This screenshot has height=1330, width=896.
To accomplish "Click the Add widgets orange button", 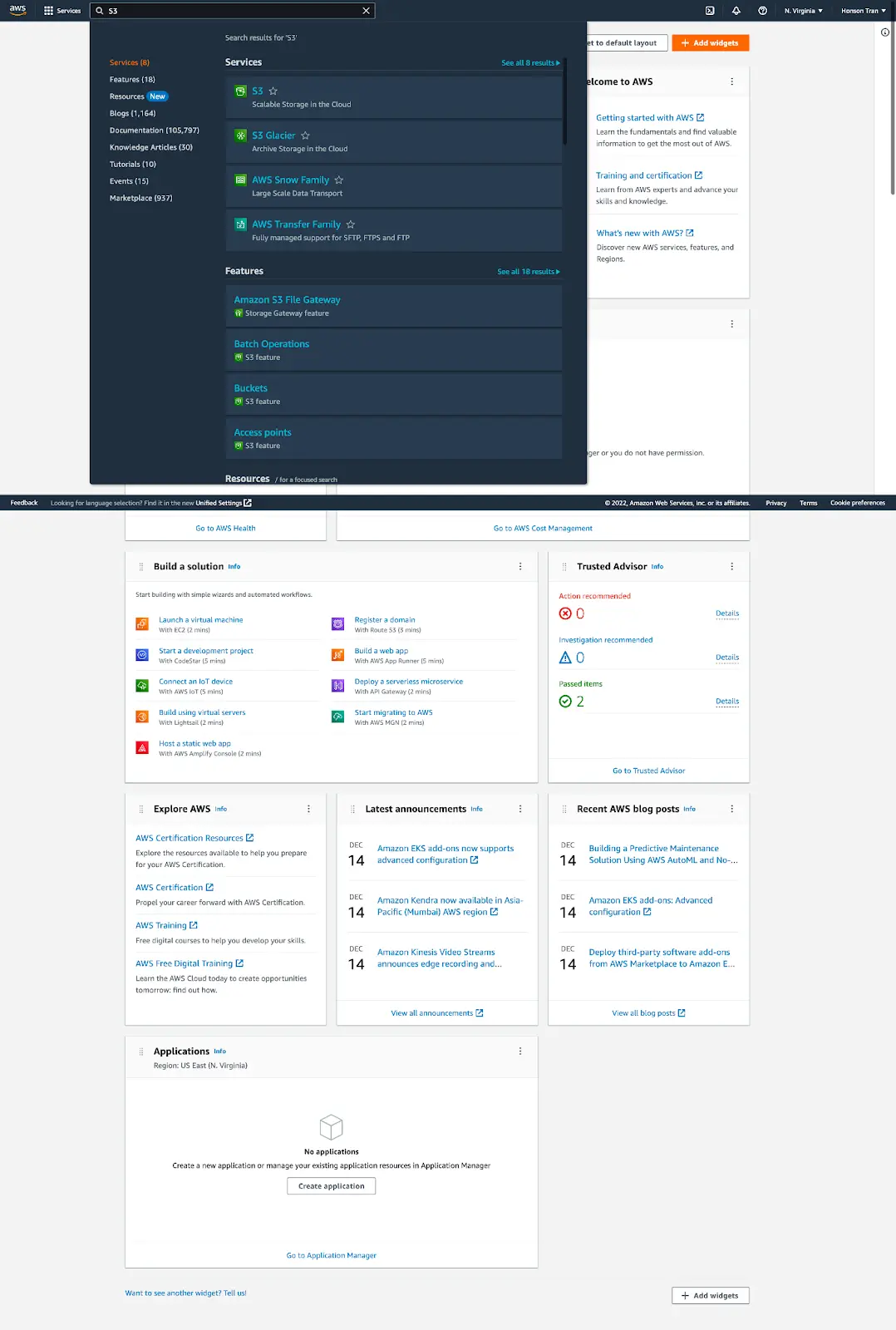I will coord(711,43).
